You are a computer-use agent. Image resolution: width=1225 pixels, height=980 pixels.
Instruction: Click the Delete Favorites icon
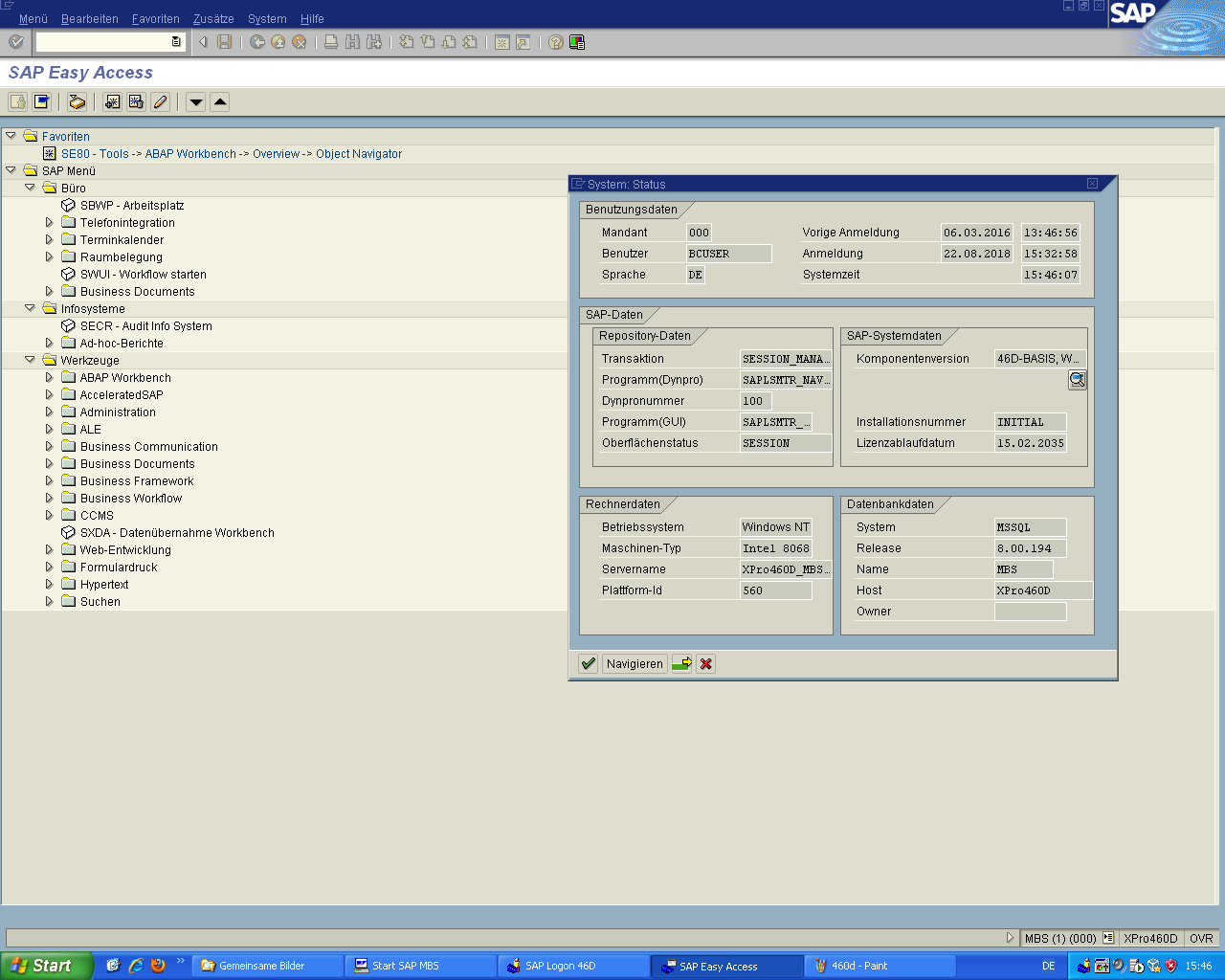(136, 101)
